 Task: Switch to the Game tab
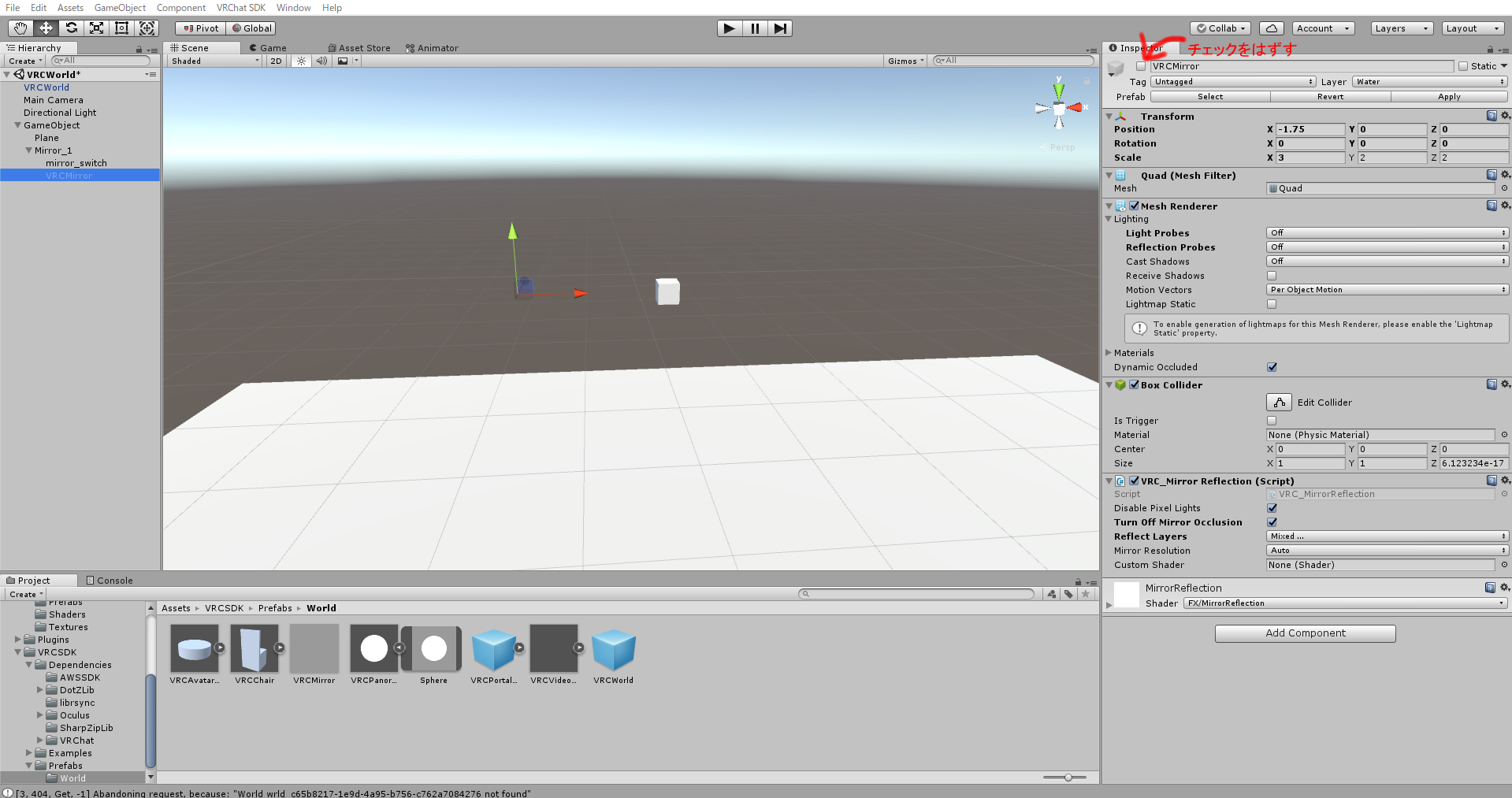(x=268, y=48)
